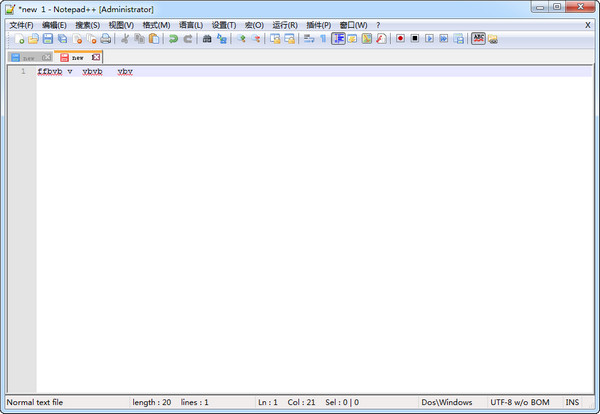600x414 pixels.
Task: Open the 文件(F) menu
Action: [x=21, y=24]
